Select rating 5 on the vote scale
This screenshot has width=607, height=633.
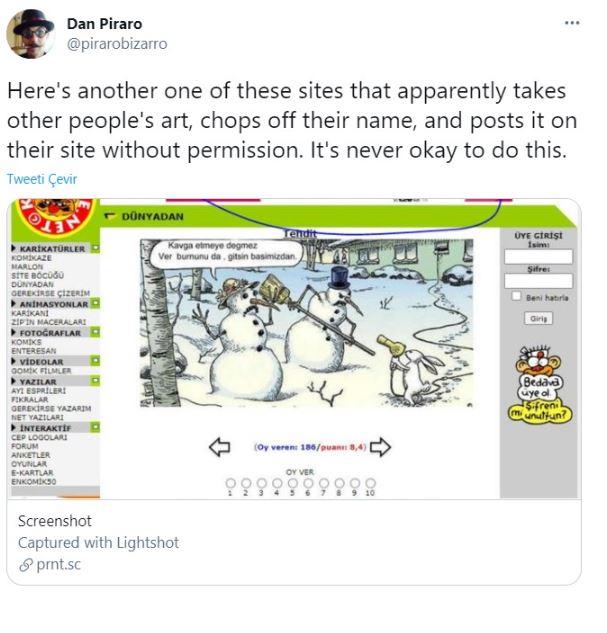point(293,483)
